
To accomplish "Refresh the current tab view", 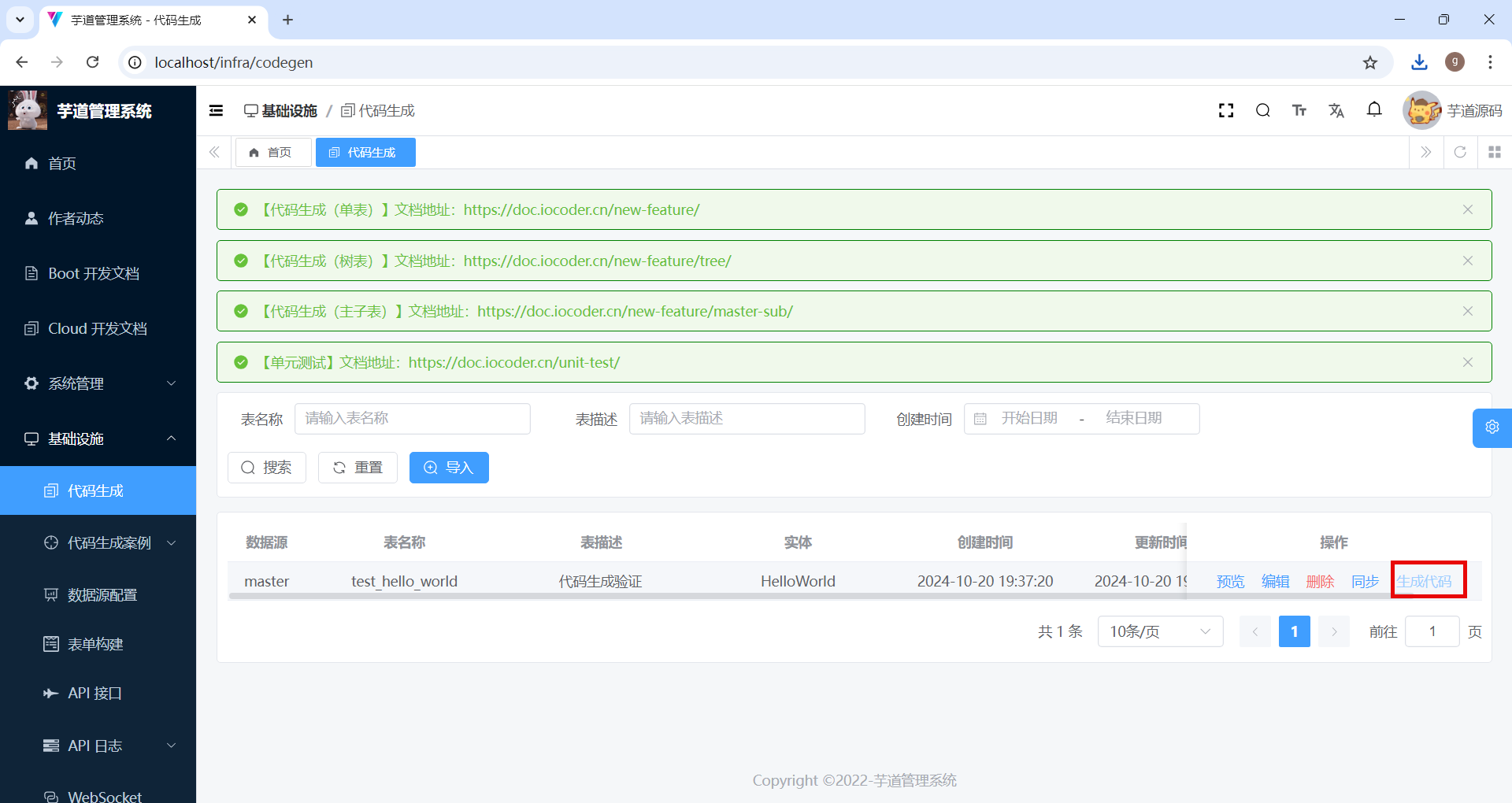I will [1460, 152].
